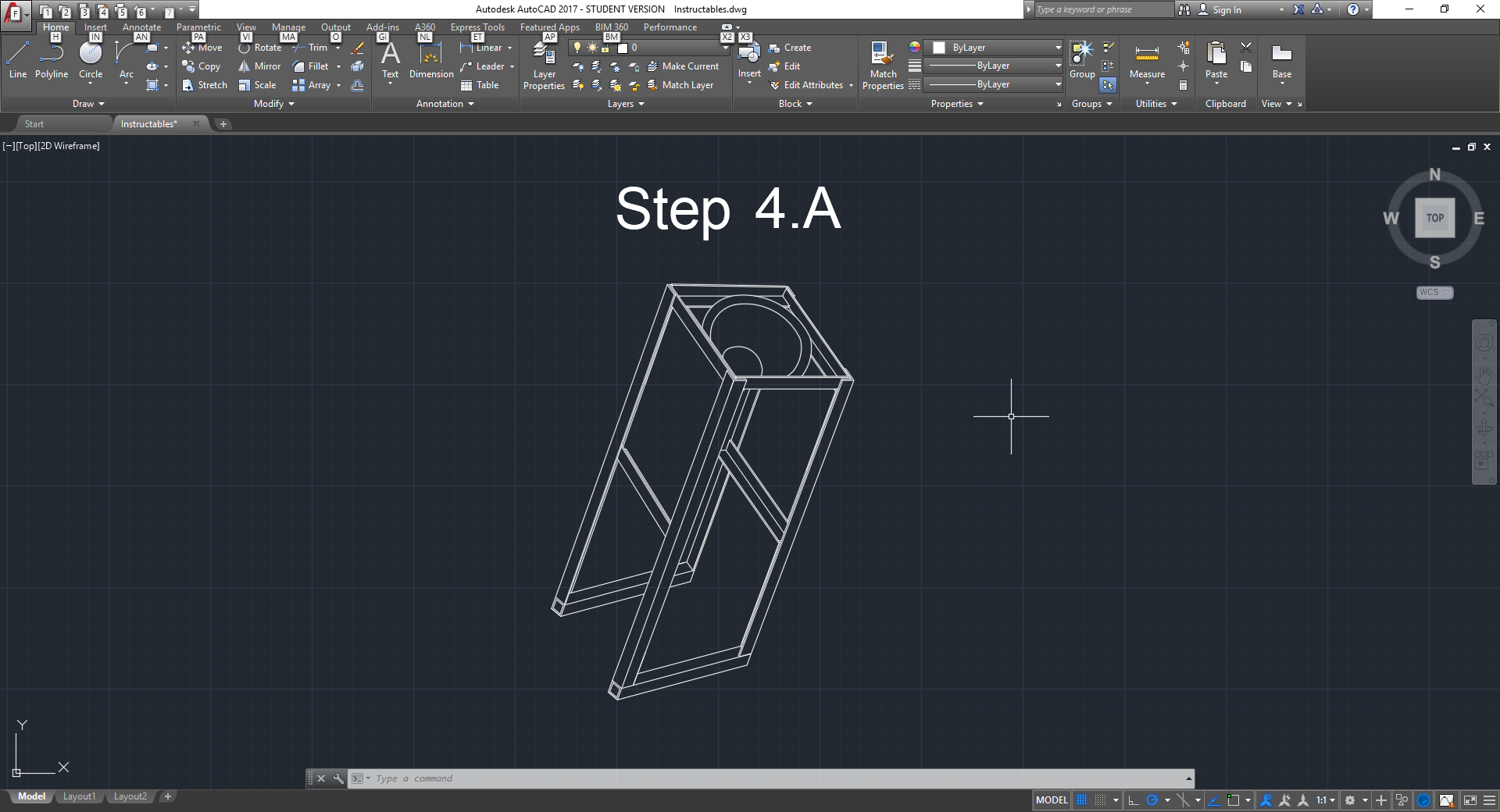Toggle snap mode in status bar
This screenshot has width=1500, height=812.
point(1101,800)
